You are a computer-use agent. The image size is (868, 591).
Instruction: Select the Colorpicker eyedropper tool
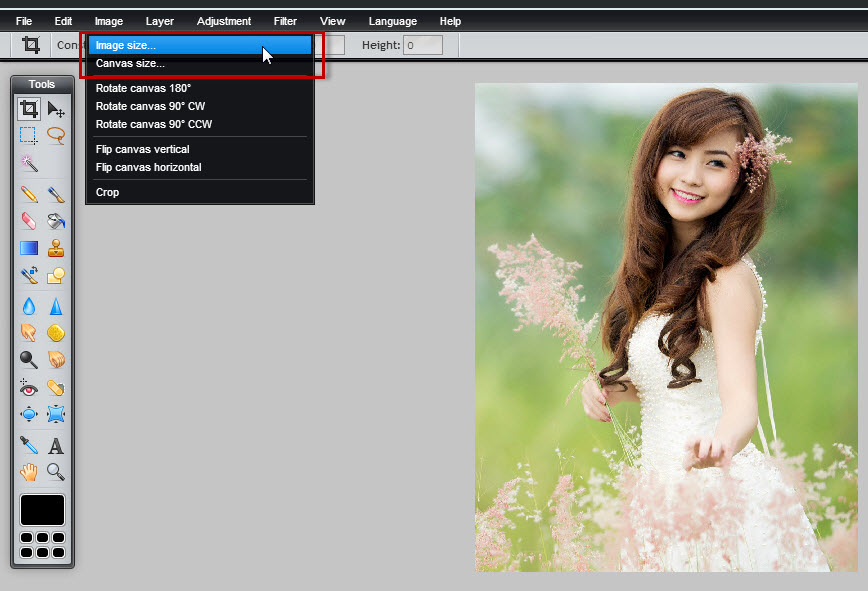click(29, 445)
